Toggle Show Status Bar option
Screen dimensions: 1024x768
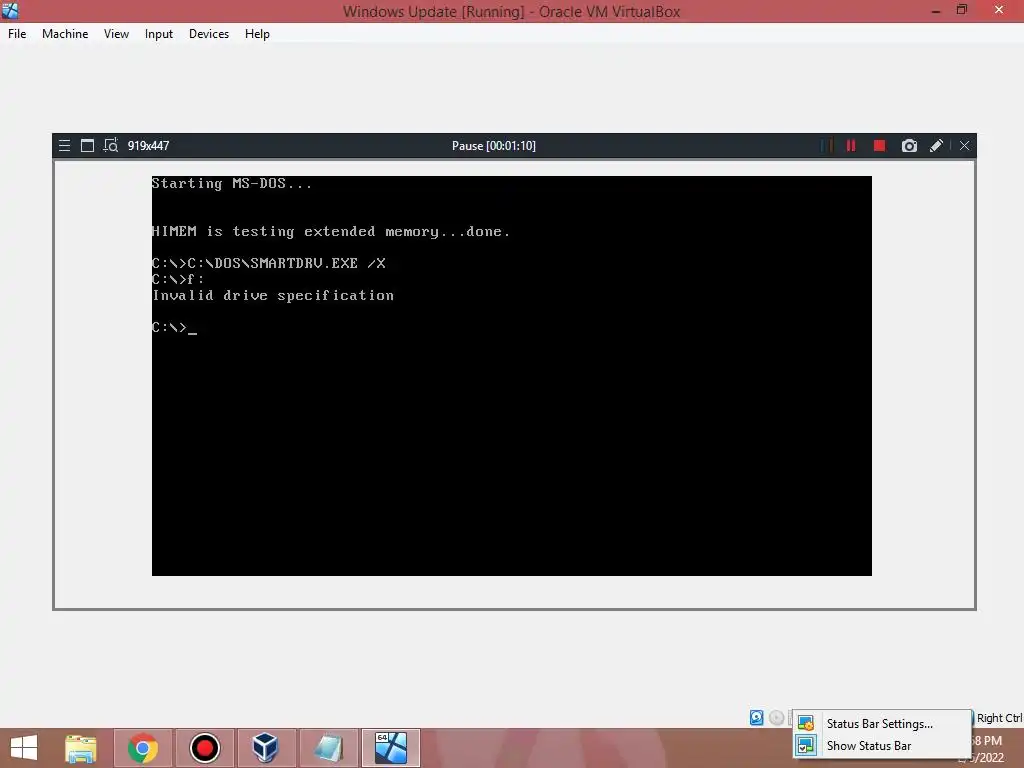881,746
